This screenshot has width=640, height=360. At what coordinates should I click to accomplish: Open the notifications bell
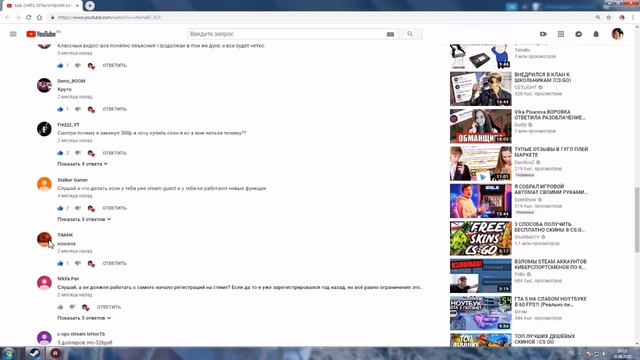tap(596, 34)
